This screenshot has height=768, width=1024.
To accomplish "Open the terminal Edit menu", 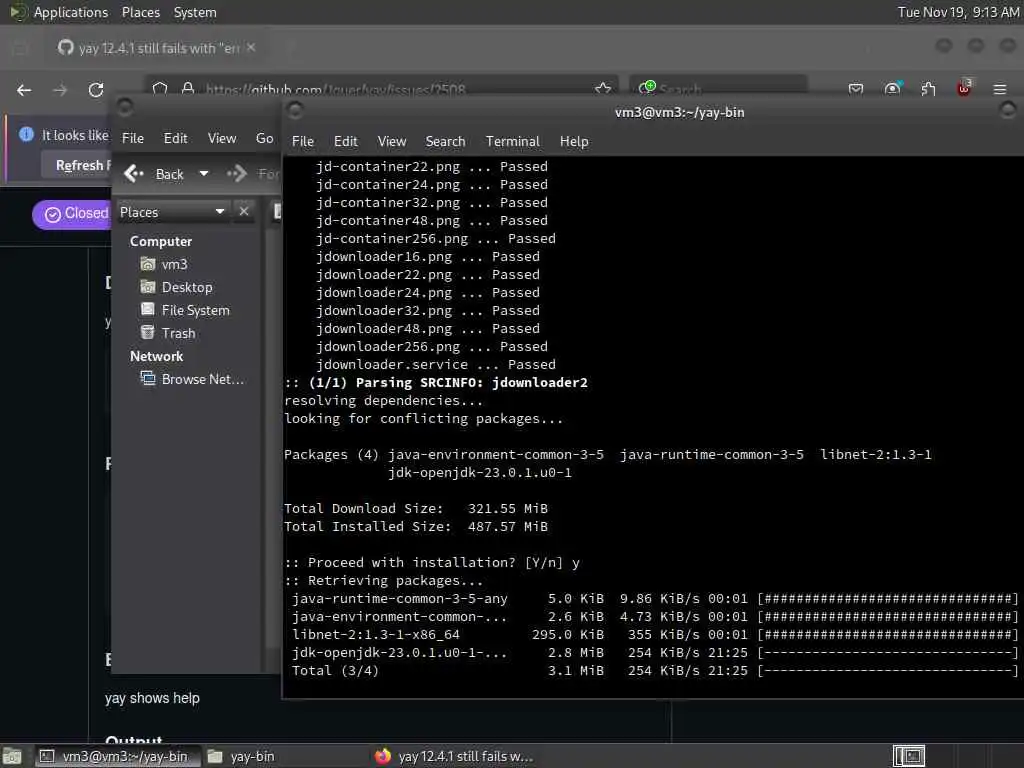I will pos(345,142).
